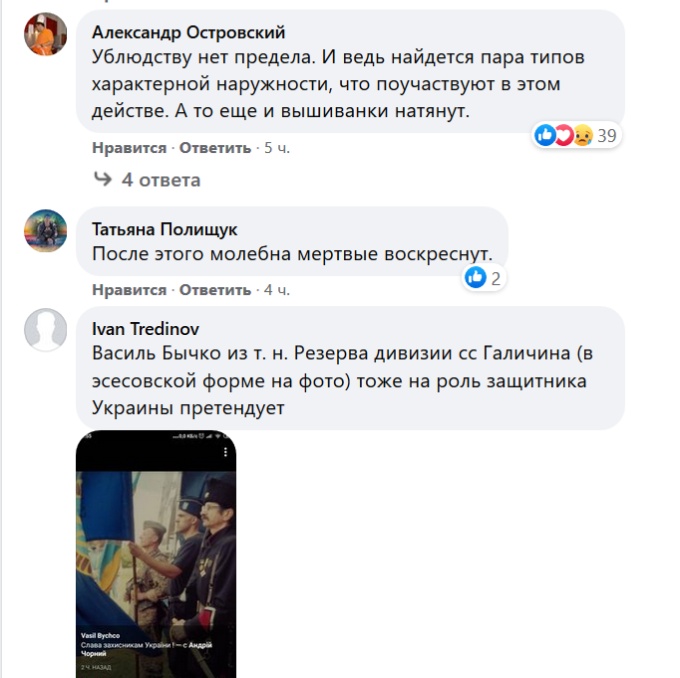This screenshot has height=678, width=680.
Task: Open Ivan Tredinov's default profile avatar
Action: (46, 330)
